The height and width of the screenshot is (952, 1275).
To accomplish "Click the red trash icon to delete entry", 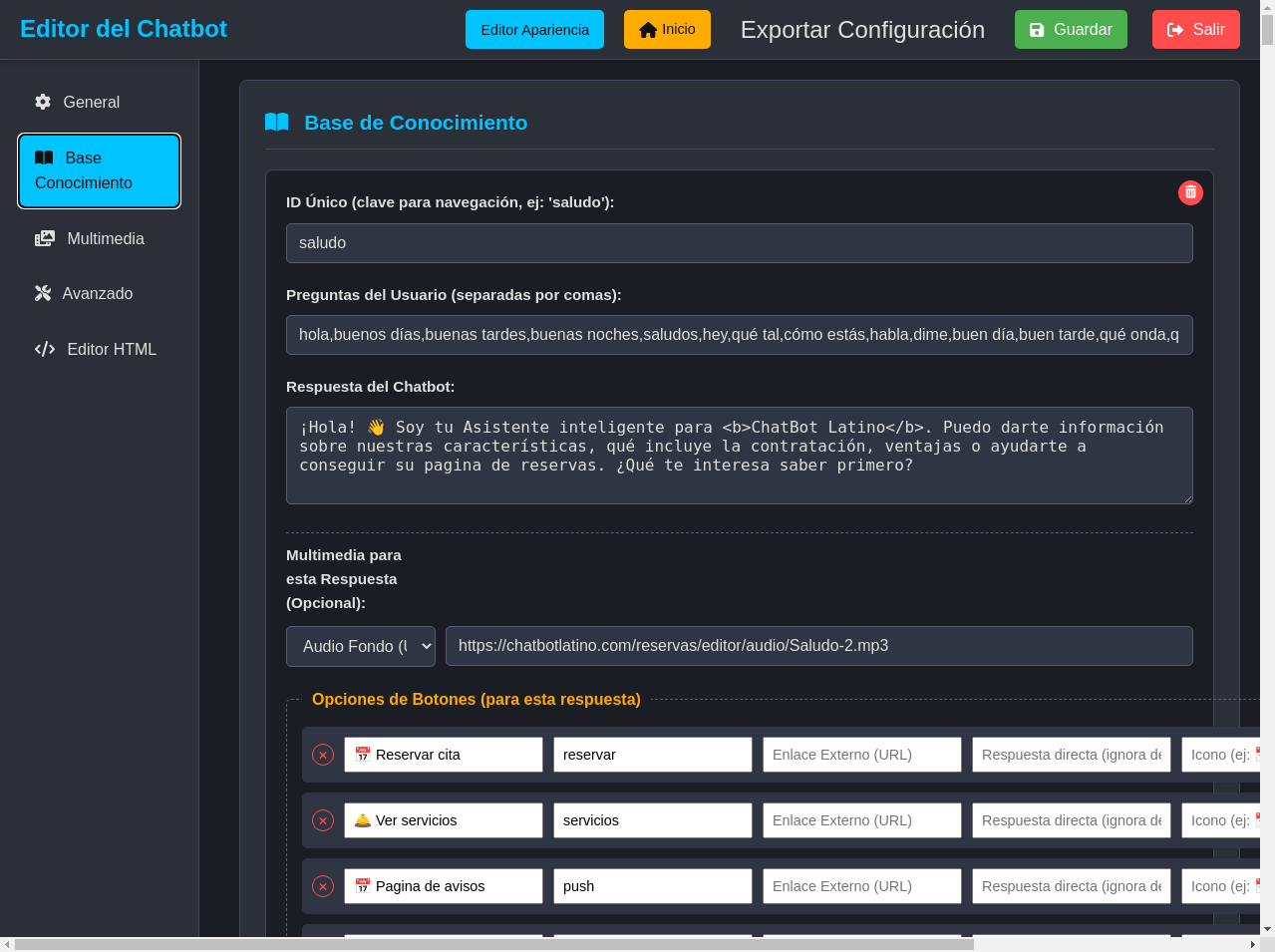I will pos(1190,192).
